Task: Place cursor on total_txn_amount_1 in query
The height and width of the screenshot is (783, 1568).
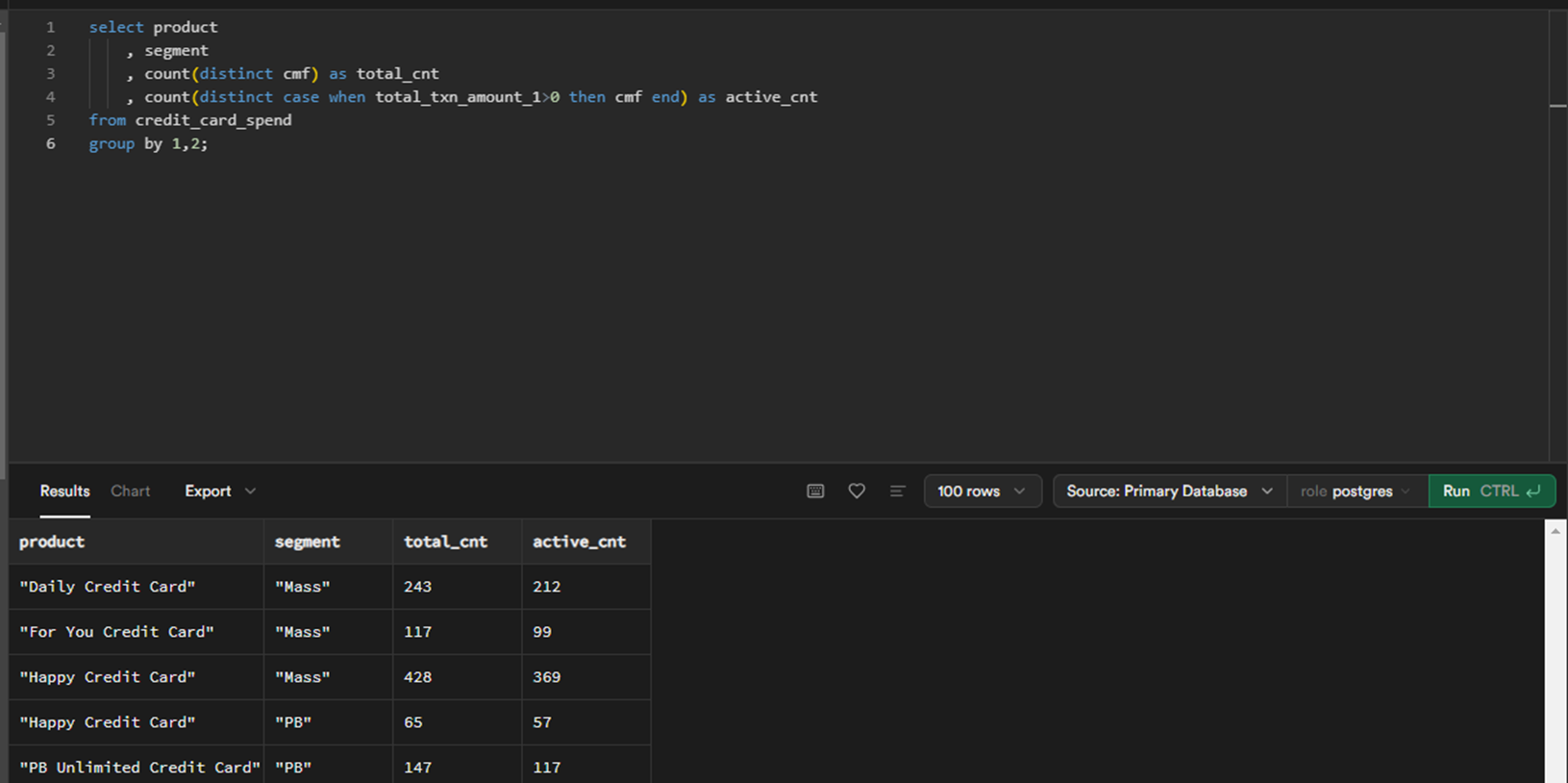Action: [x=459, y=97]
